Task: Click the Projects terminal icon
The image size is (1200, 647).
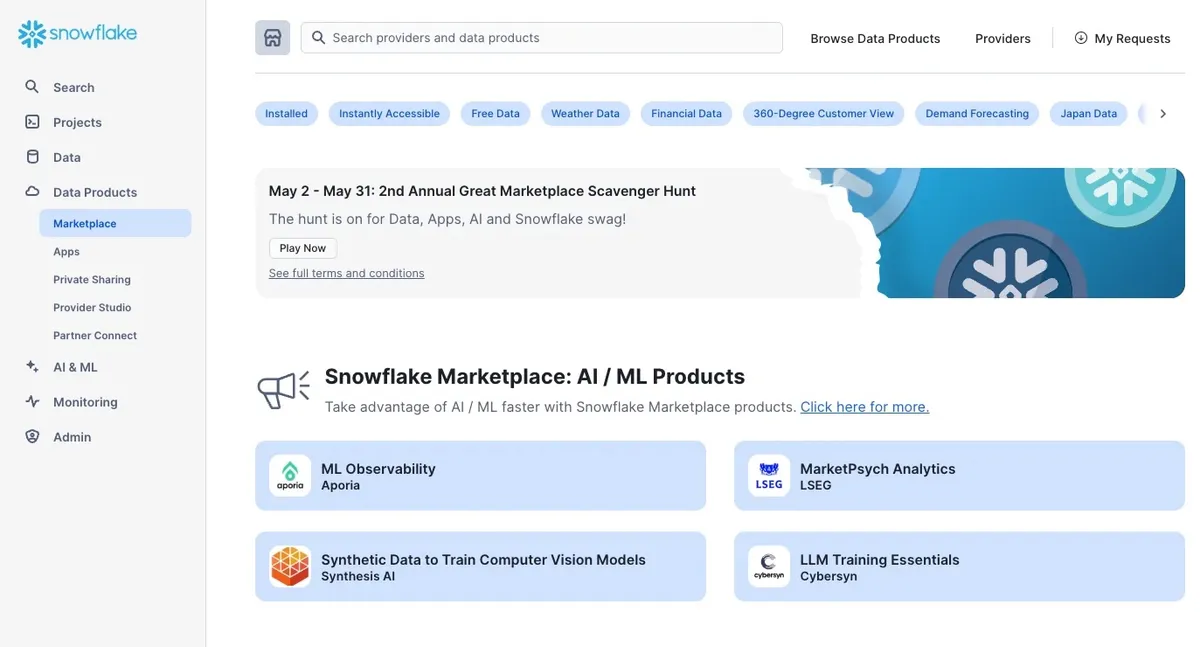Action: click(x=33, y=122)
